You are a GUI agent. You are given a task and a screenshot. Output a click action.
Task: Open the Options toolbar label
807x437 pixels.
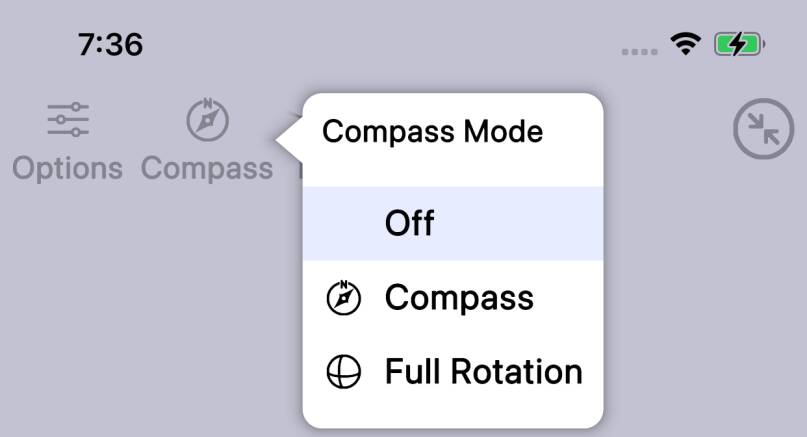[x=67, y=167]
